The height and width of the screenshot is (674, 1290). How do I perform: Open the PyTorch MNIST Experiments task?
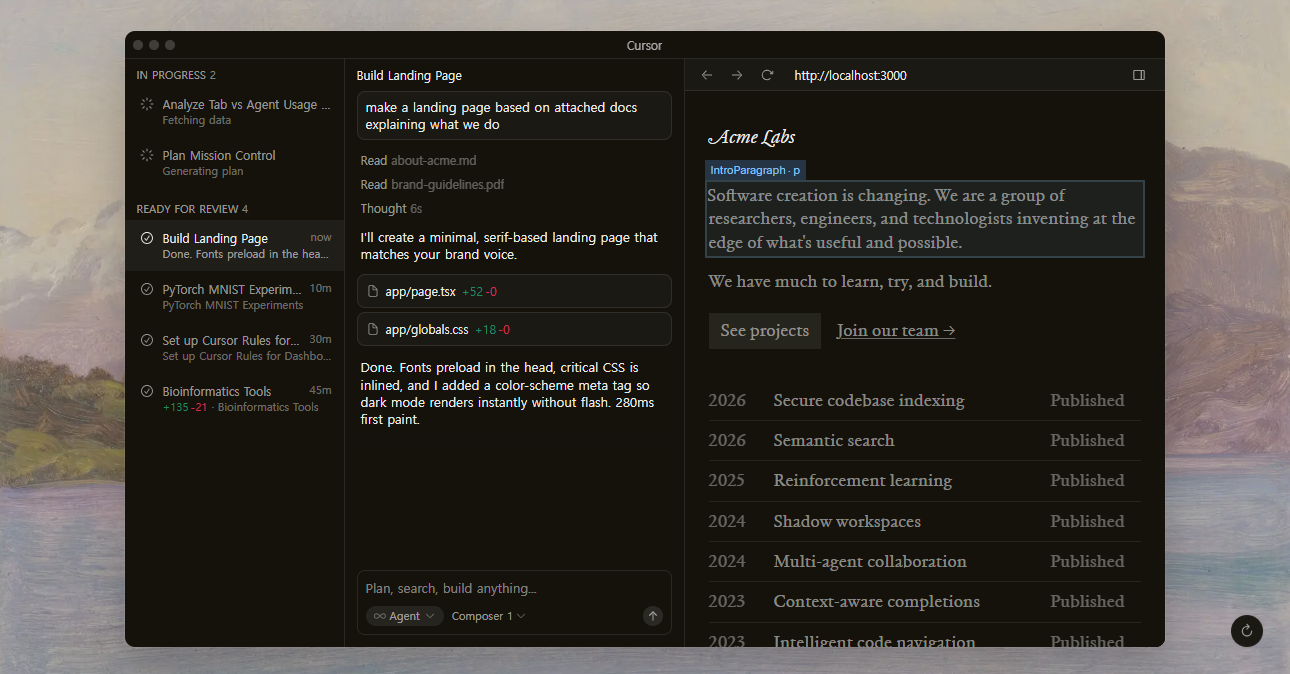click(x=235, y=296)
